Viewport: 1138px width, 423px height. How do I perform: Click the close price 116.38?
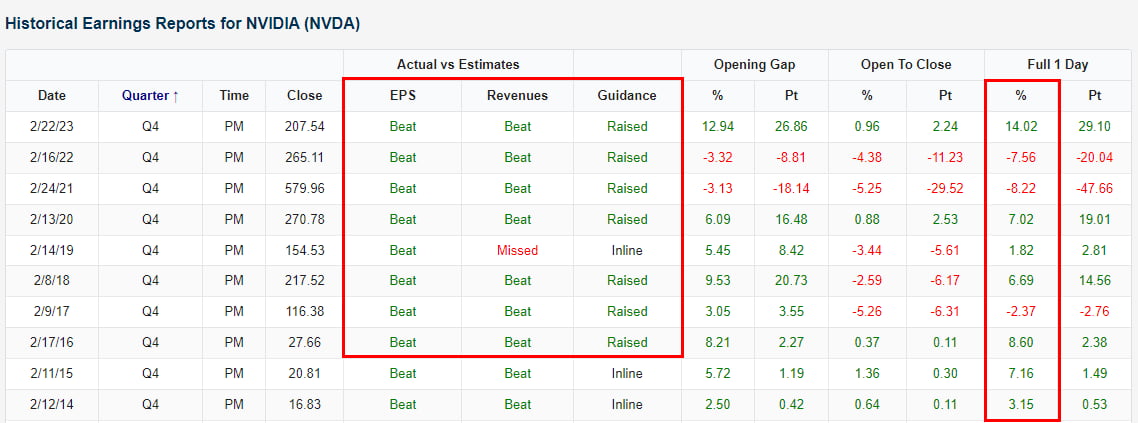click(x=304, y=311)
